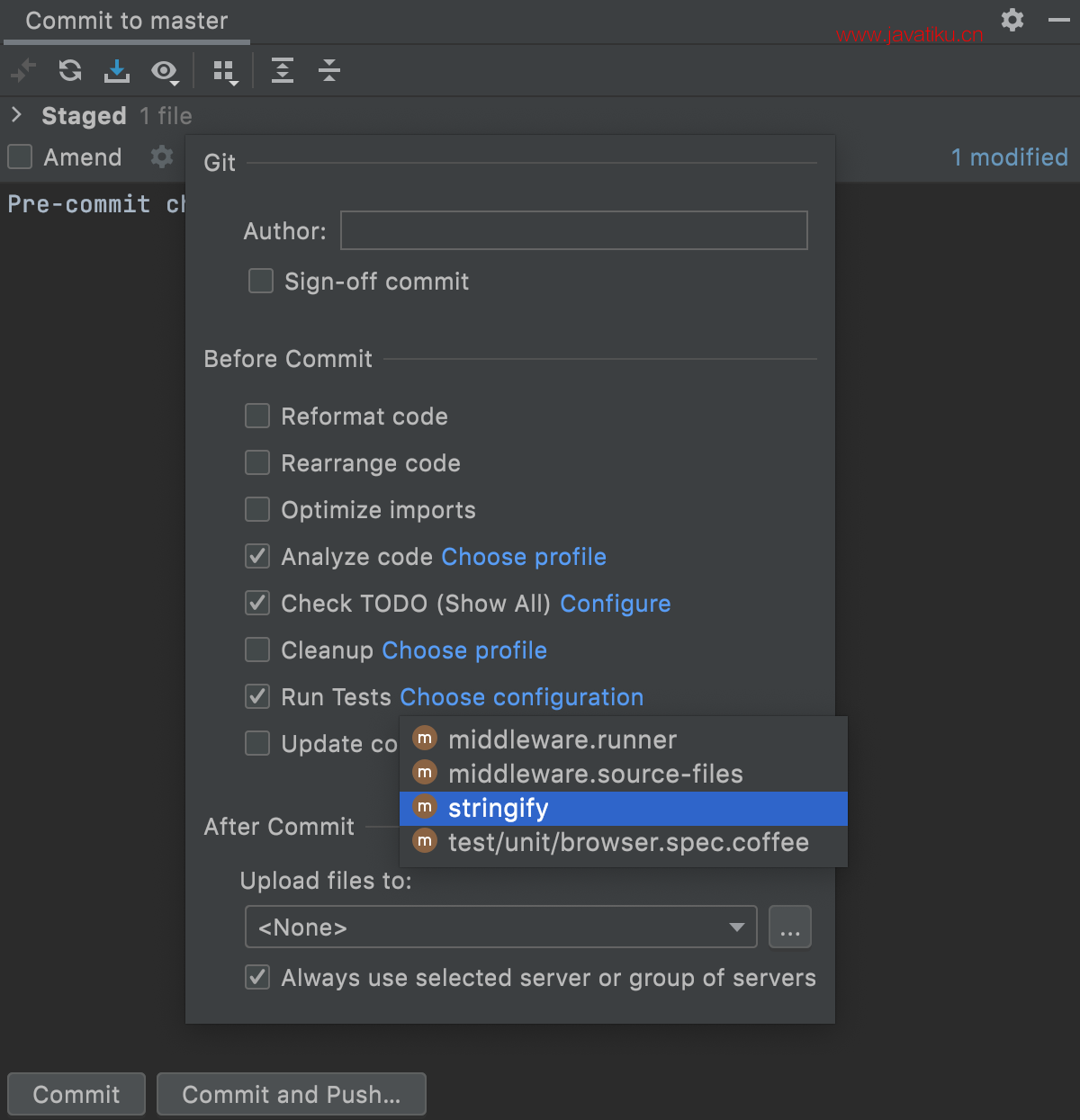Enable the Amend checkbox

(x=20, y=157)
